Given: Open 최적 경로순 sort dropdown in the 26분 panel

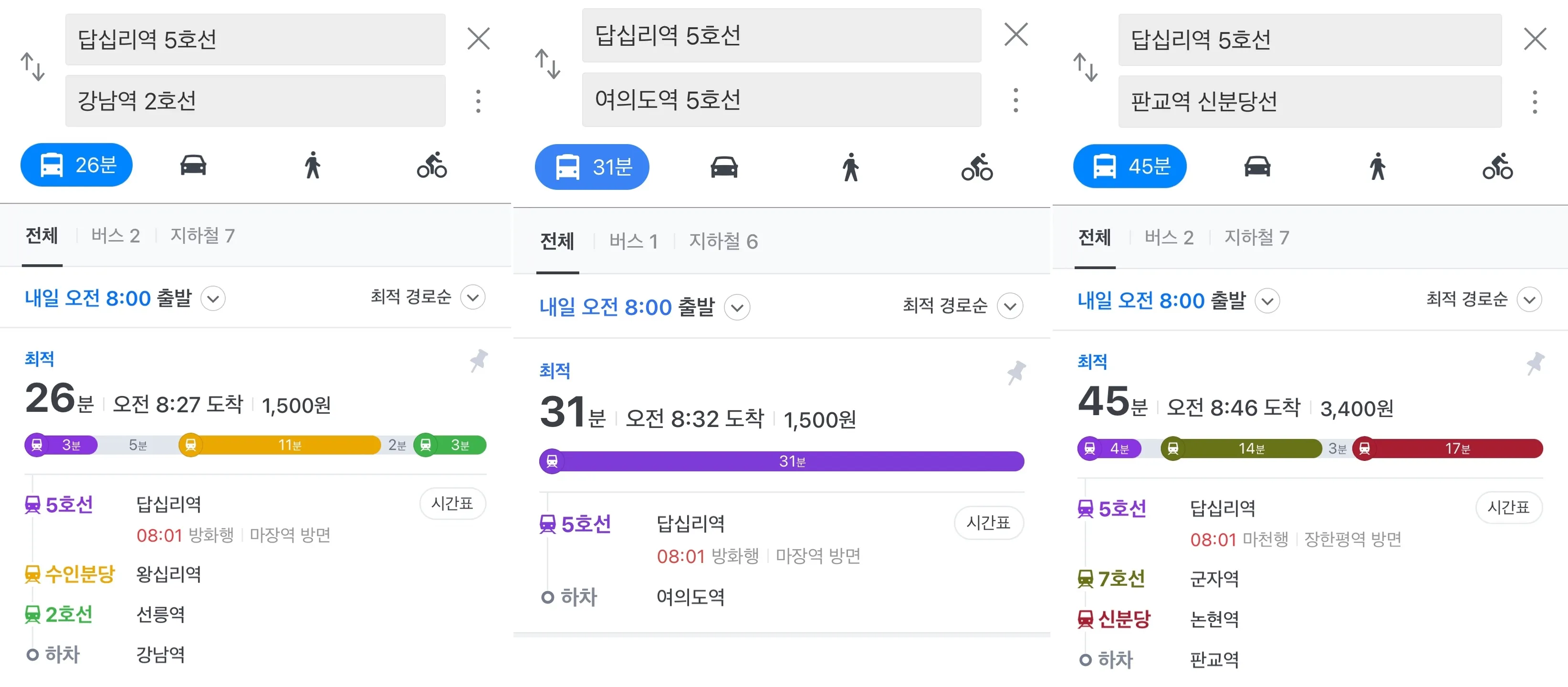Looking at the screenshot, I should pos(473,298).
